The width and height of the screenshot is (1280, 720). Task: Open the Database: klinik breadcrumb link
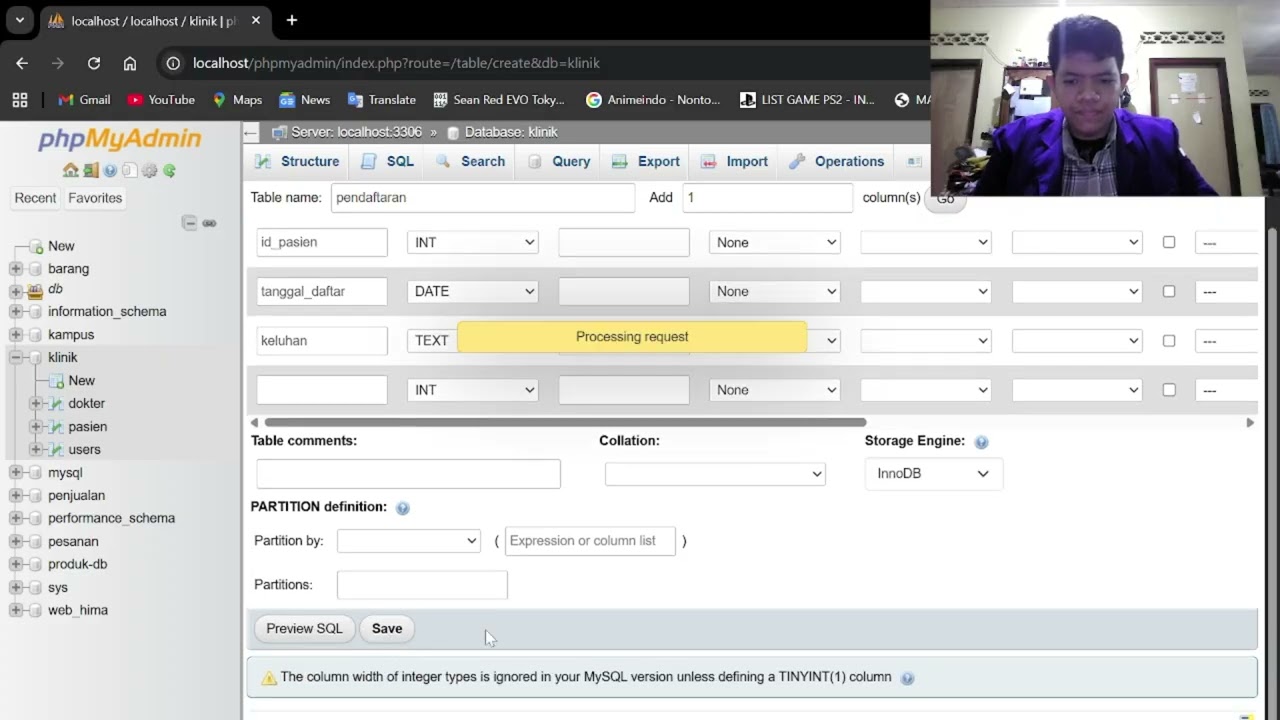point(511,132)
